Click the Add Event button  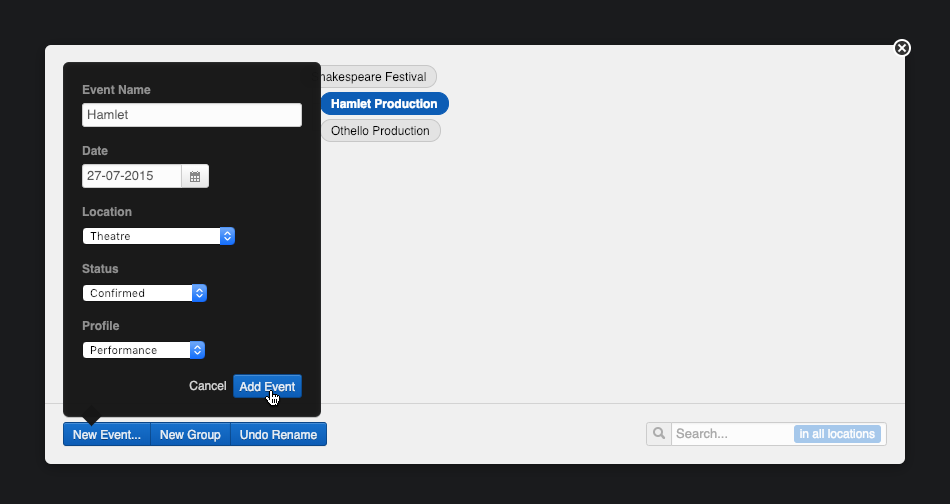[x=267, y=386]
